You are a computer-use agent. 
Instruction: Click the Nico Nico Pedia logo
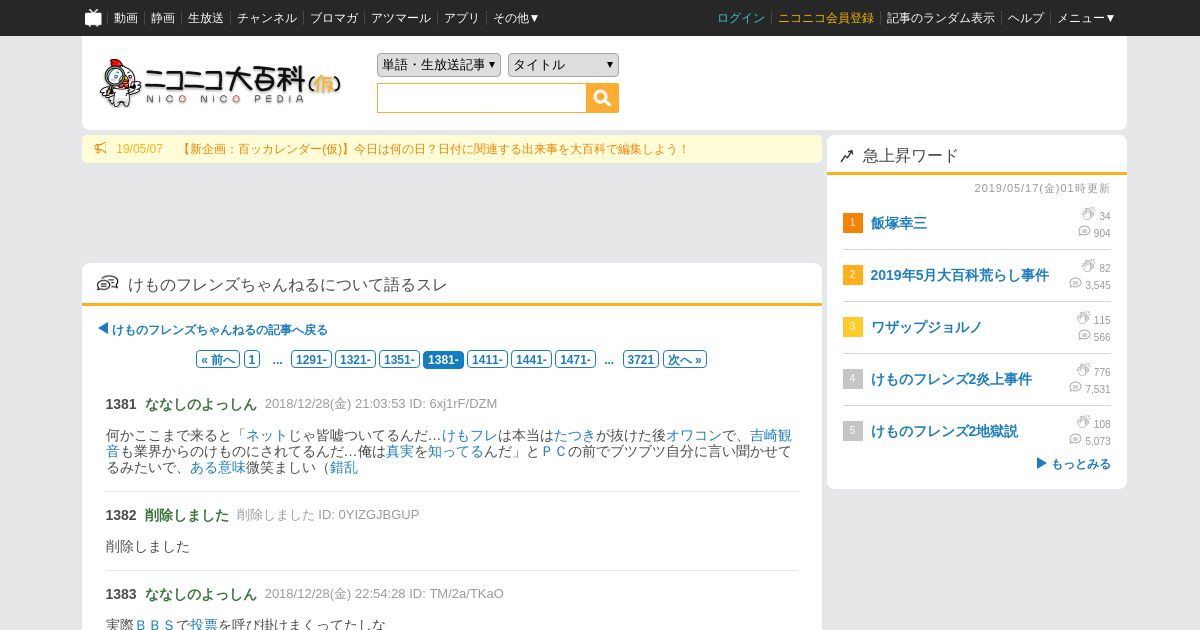click(x=221, y=83)
